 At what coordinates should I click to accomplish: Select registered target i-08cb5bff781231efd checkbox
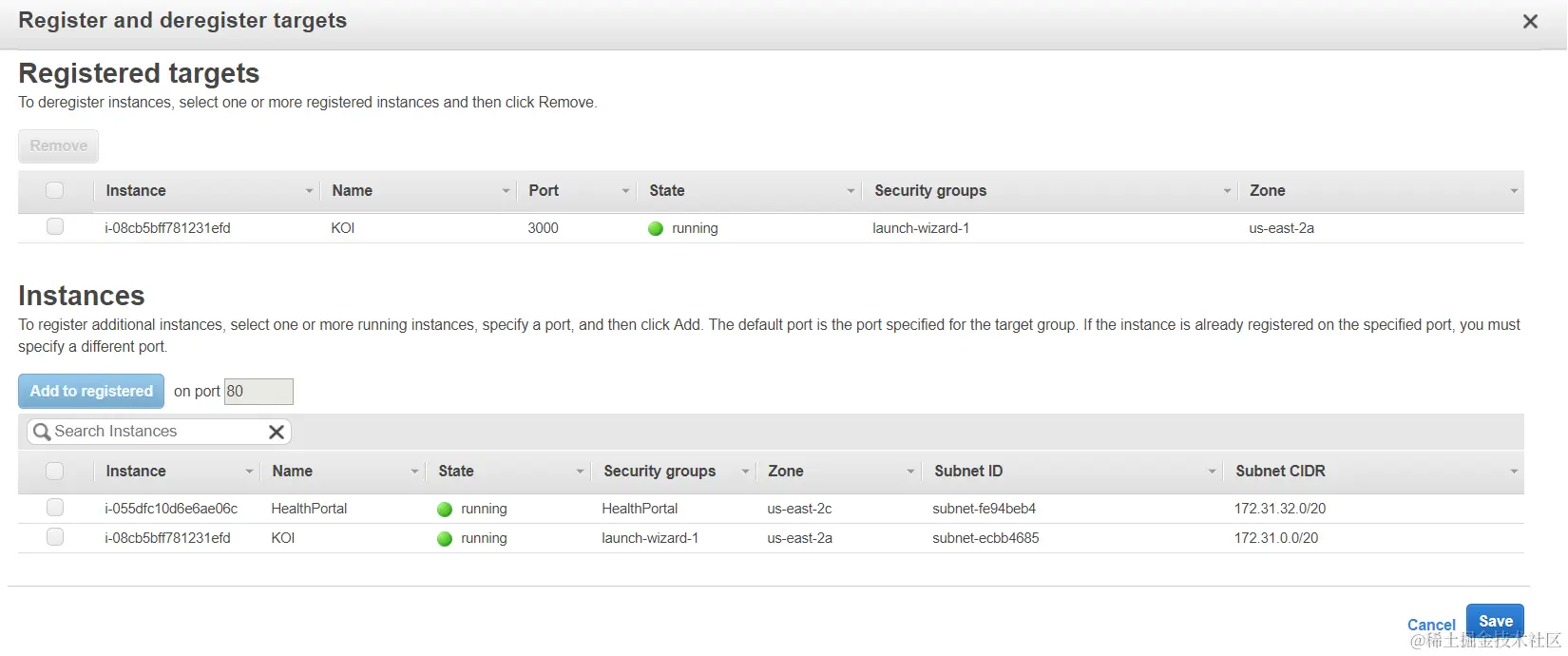coord(55,227)
